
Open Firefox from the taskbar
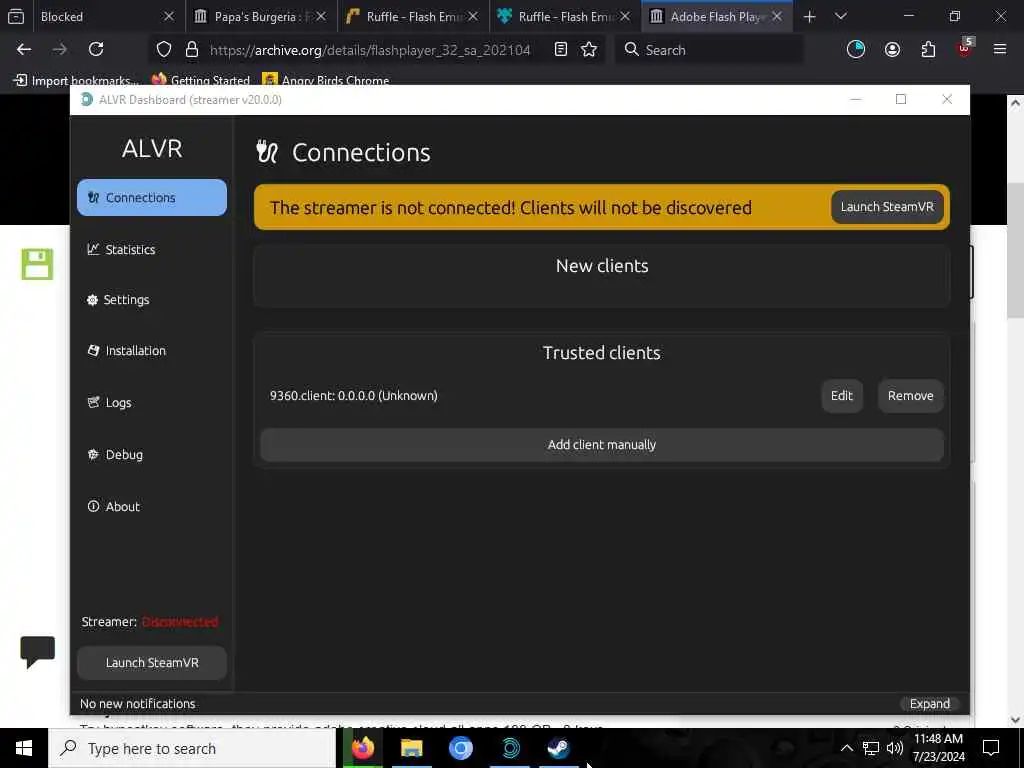pos(363,748)
